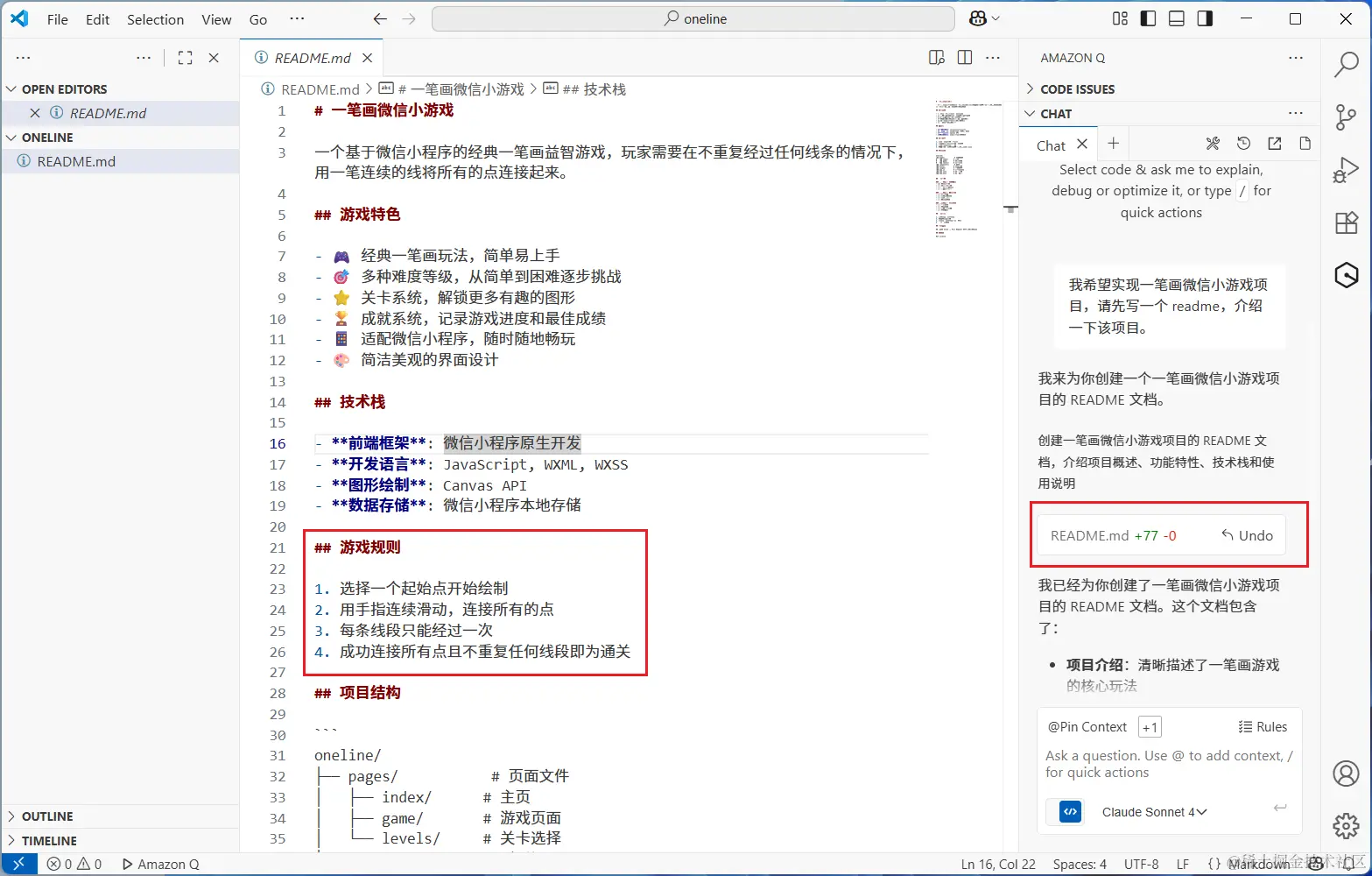Open the Manage gear icon
Viewport: 1372px width, 876px height.
[x=1346, y=825]
